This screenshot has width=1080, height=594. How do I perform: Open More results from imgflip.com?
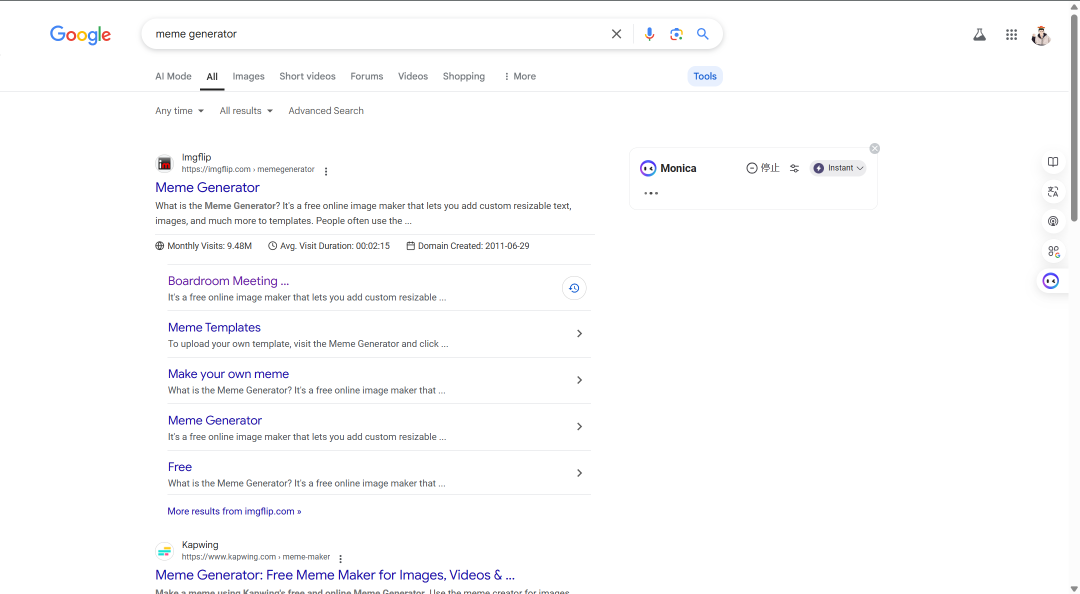tap(234, 511)
